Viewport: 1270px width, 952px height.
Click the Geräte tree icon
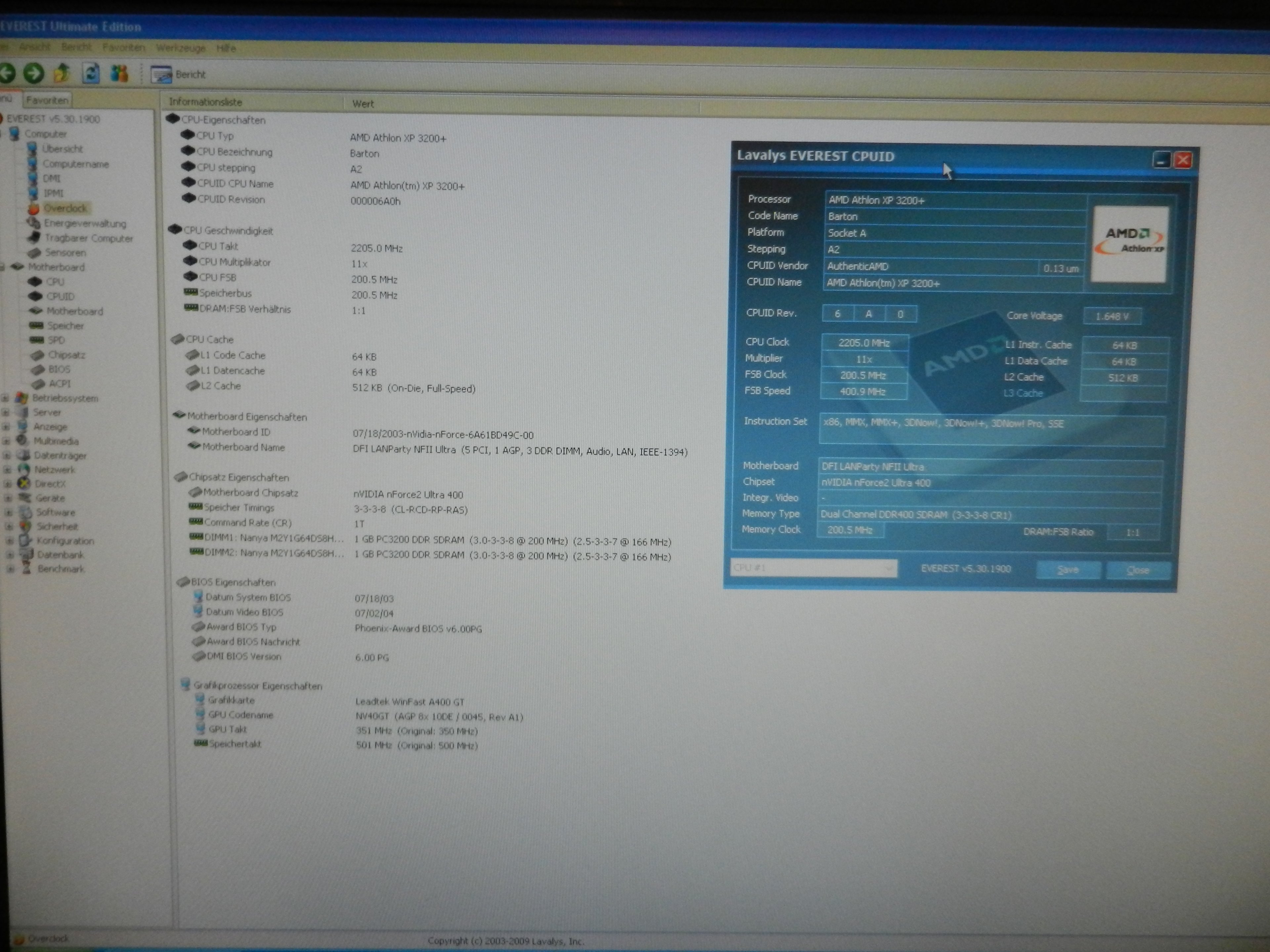pyautogui.click(x=24, y=497)
